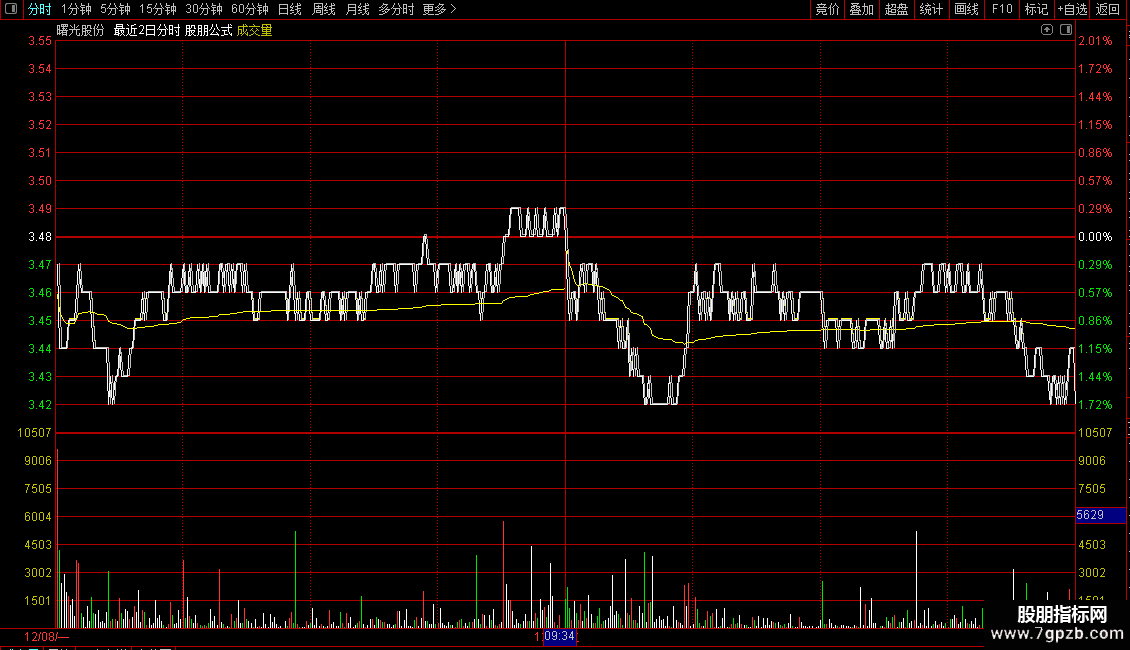Click the 3.42 lowest price label
This screenshot has height=650, width=1130.
tap(40, 405)
